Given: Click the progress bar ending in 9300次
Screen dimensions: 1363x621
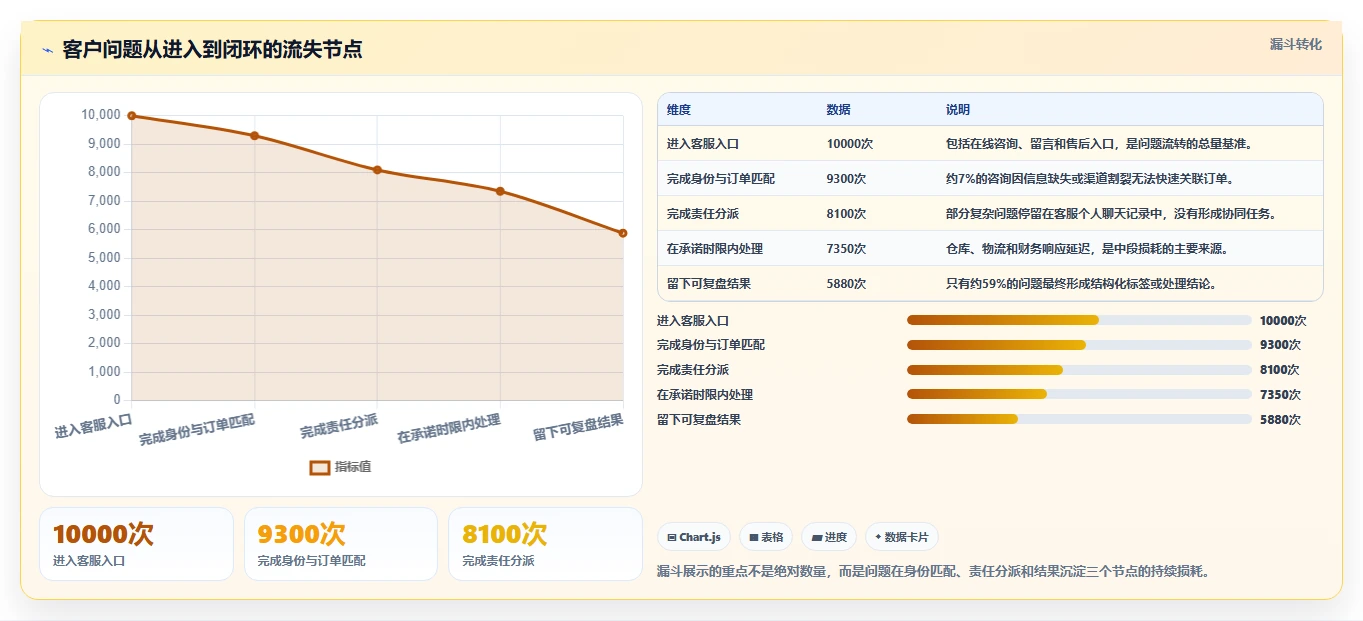Looking at the screenshot, I should tap(1079, 345).
